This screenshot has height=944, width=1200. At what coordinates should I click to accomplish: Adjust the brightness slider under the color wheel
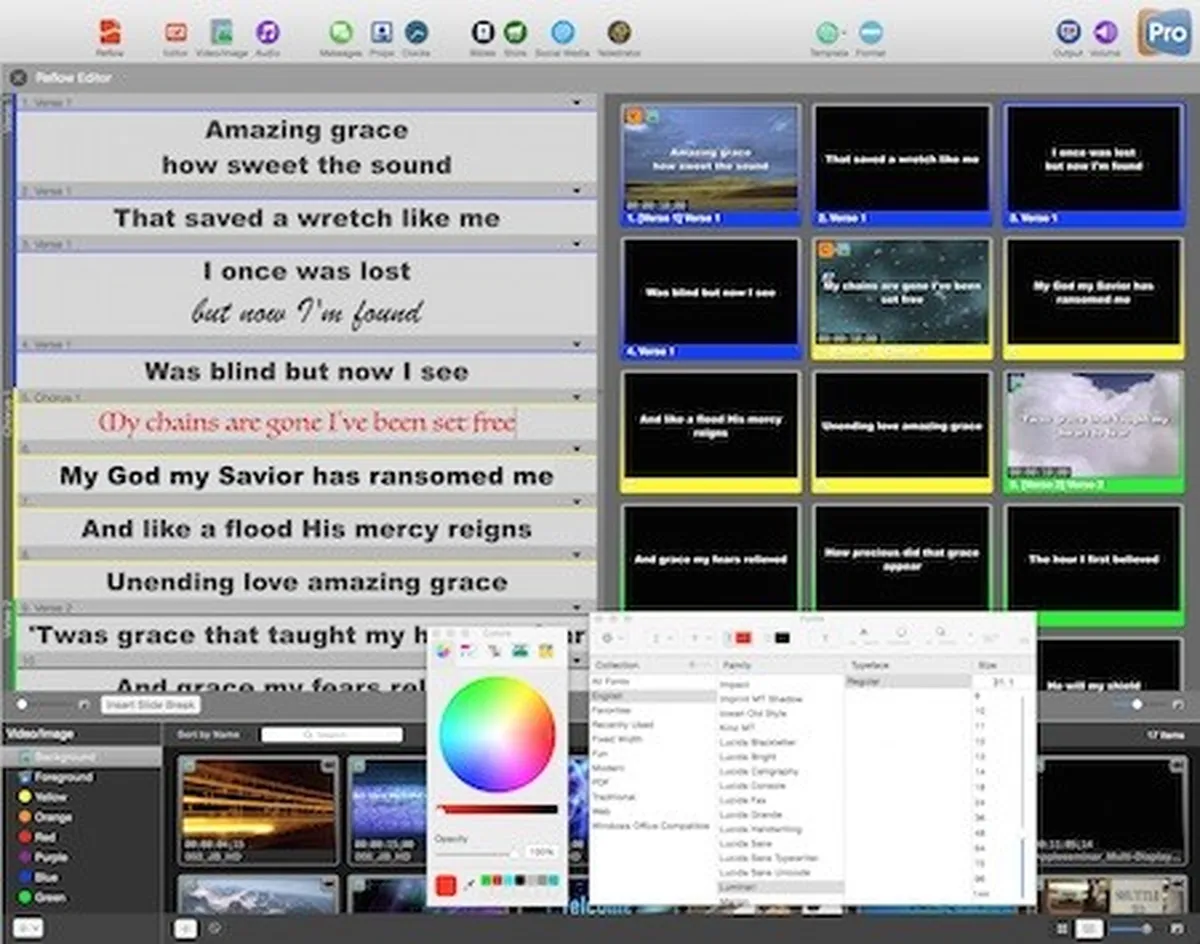(497, 808)
